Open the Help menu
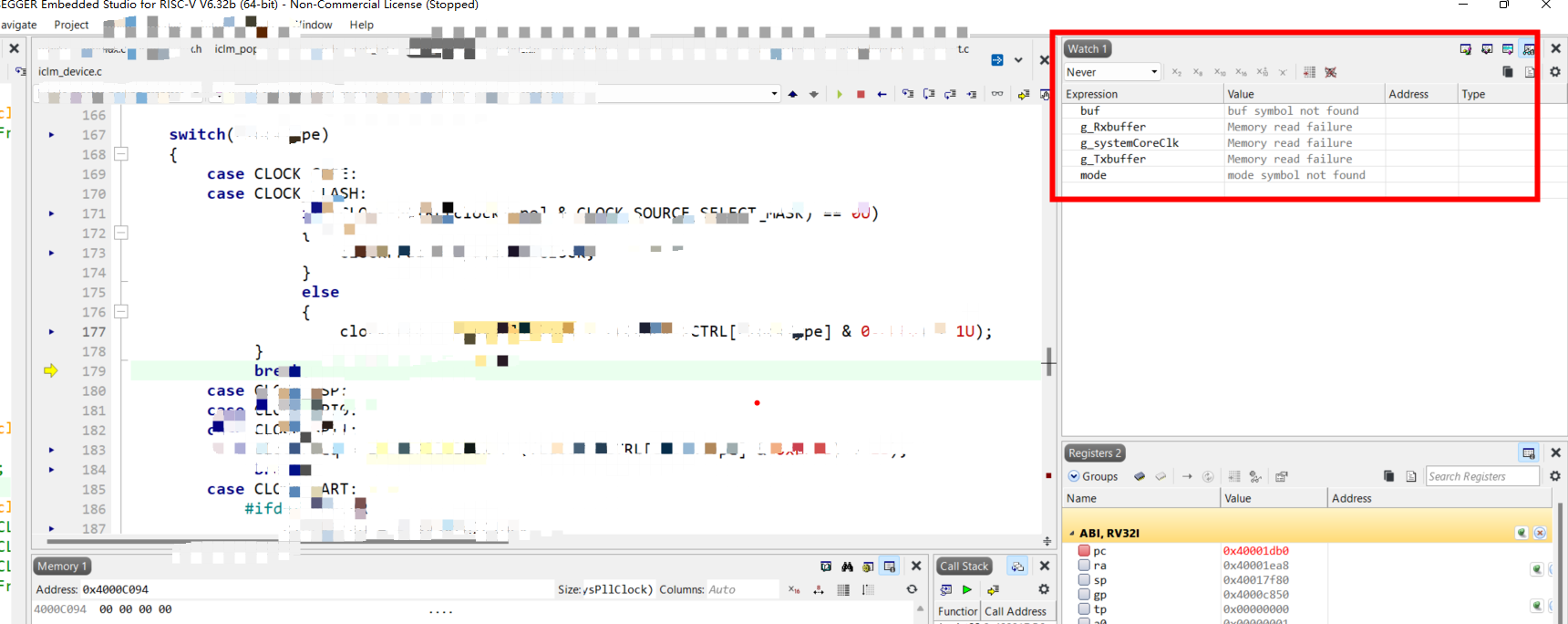The image size is (1568, 624). point(361,25)
